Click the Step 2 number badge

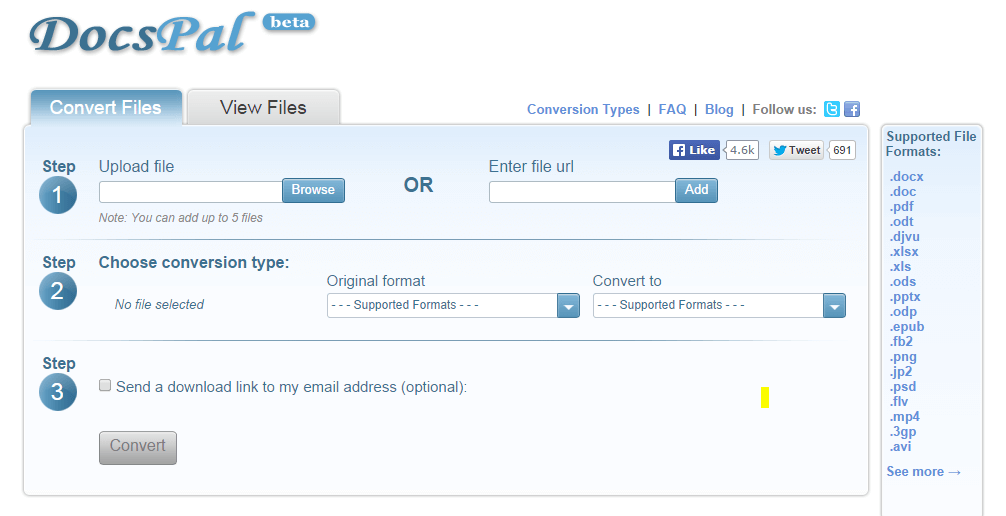[x=58, y=291]
